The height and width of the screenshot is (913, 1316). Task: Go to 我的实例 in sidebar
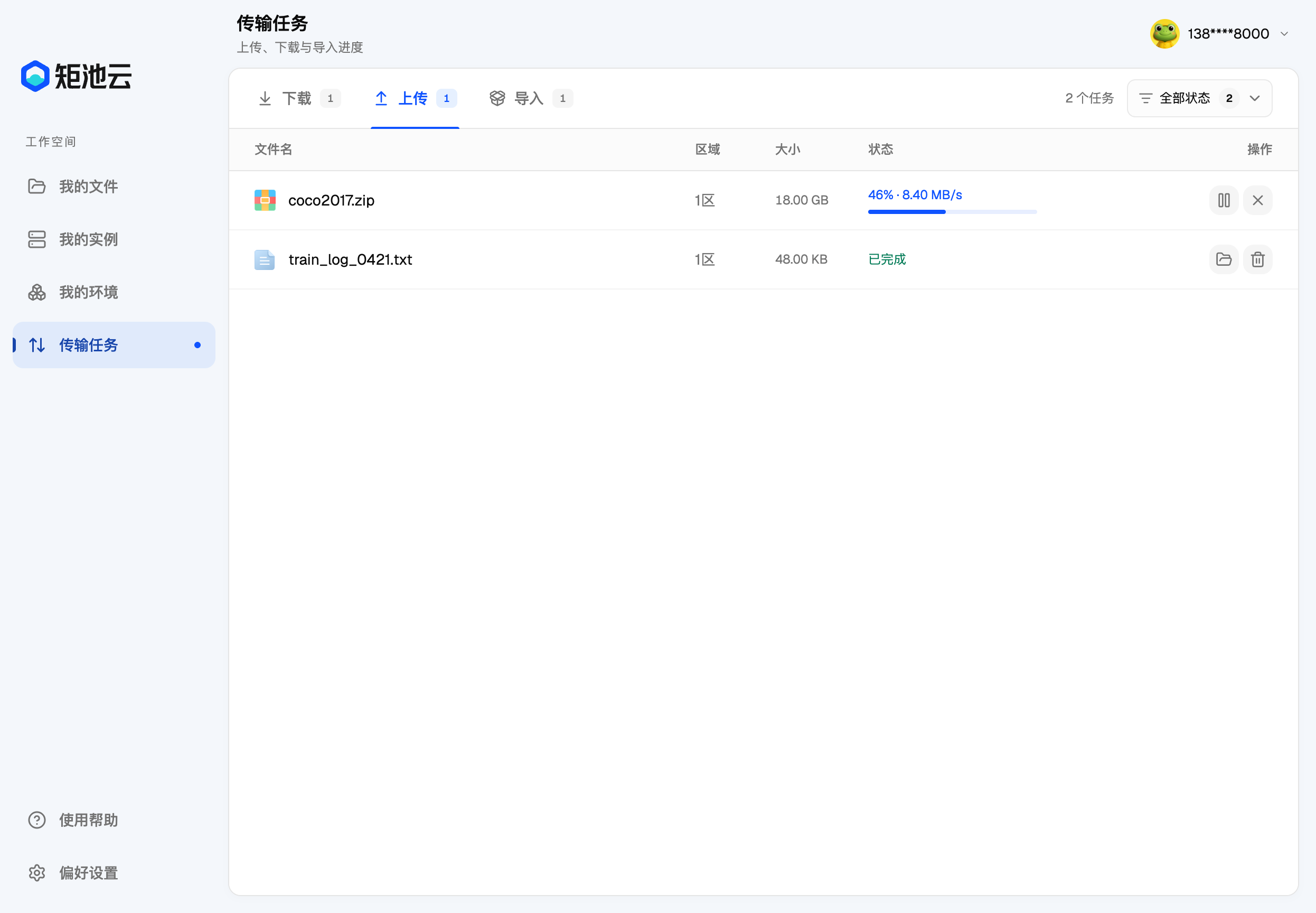[x=114, y=239]
